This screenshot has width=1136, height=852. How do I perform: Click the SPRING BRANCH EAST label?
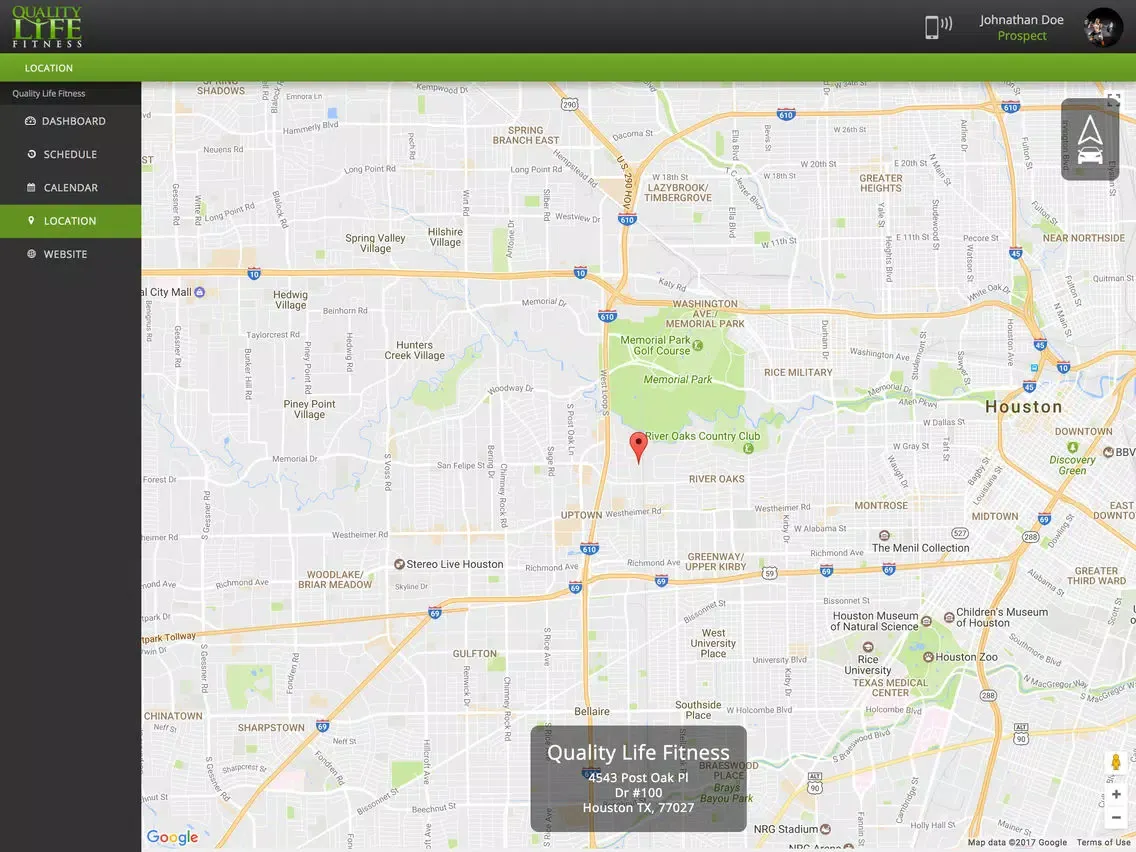526,135
